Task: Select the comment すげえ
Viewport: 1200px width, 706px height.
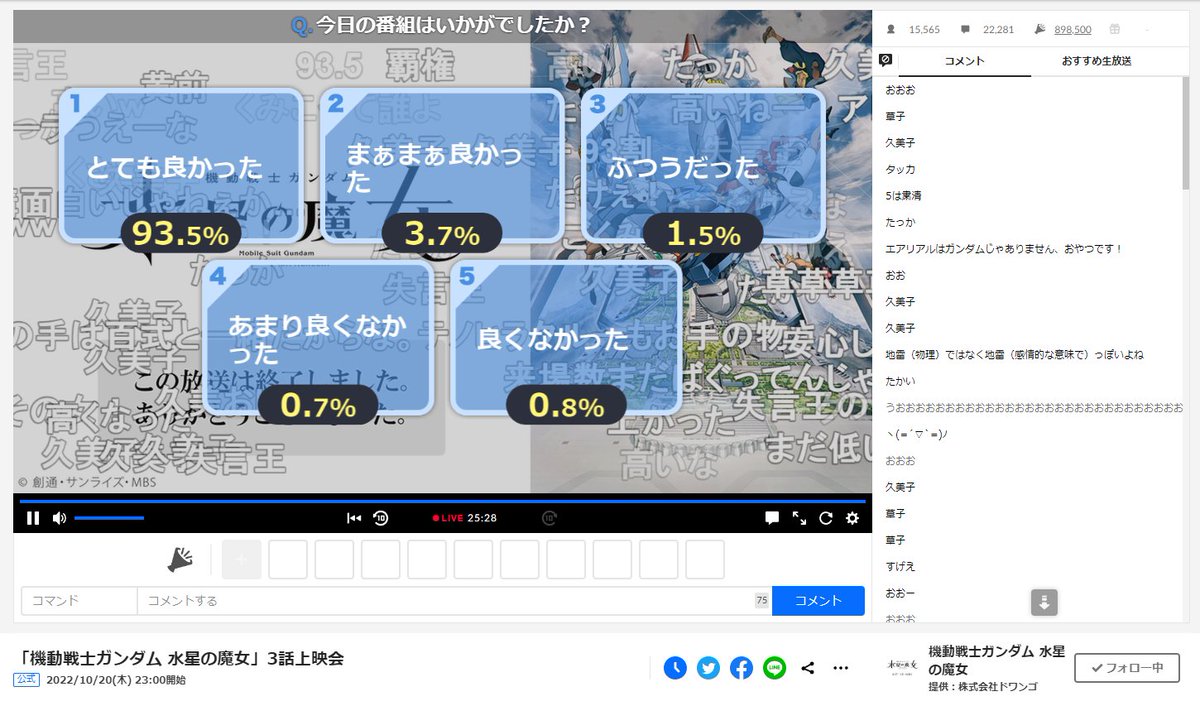Action: coord(900,566)
